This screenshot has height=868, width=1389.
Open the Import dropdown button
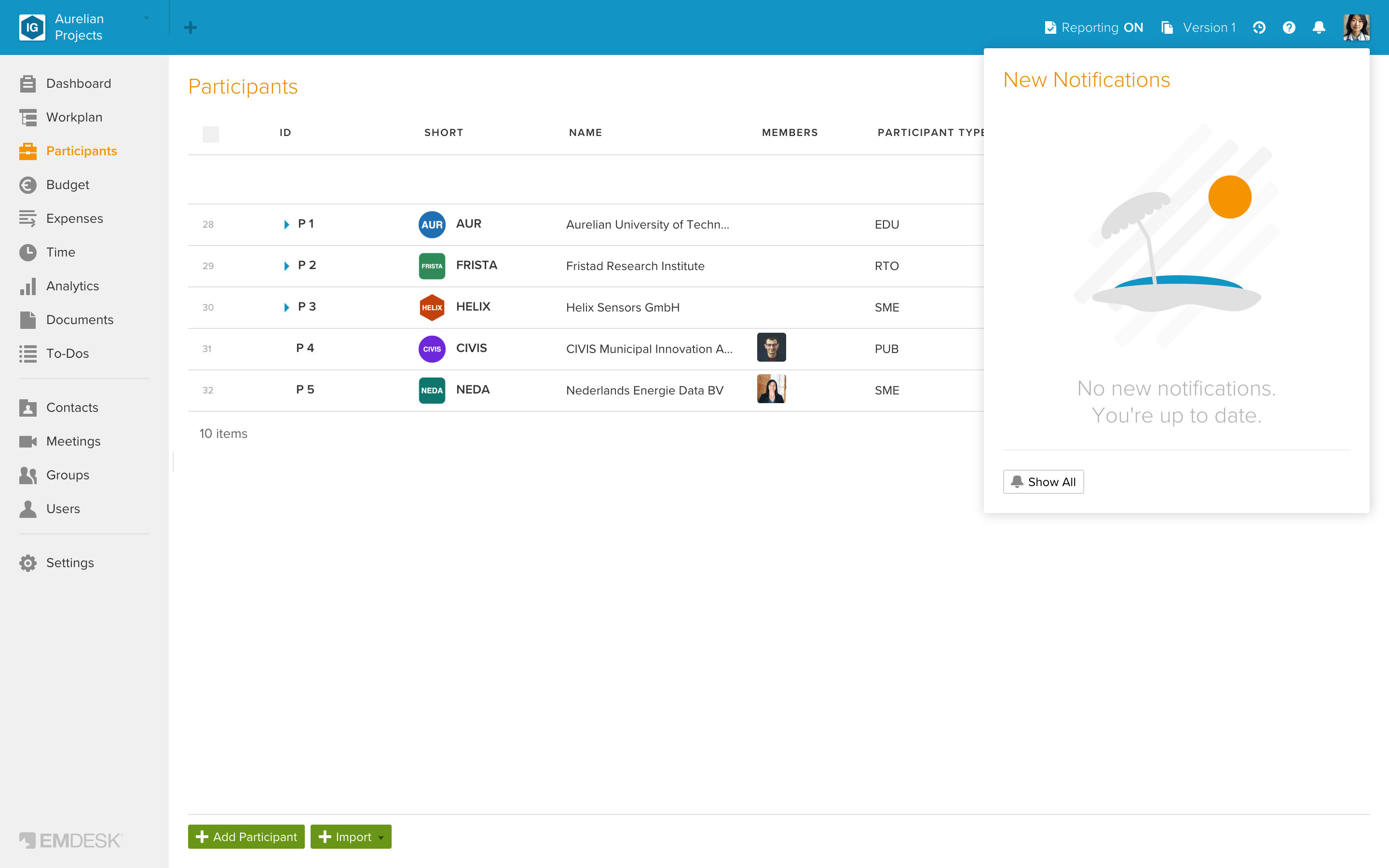(x=351, y=837)
